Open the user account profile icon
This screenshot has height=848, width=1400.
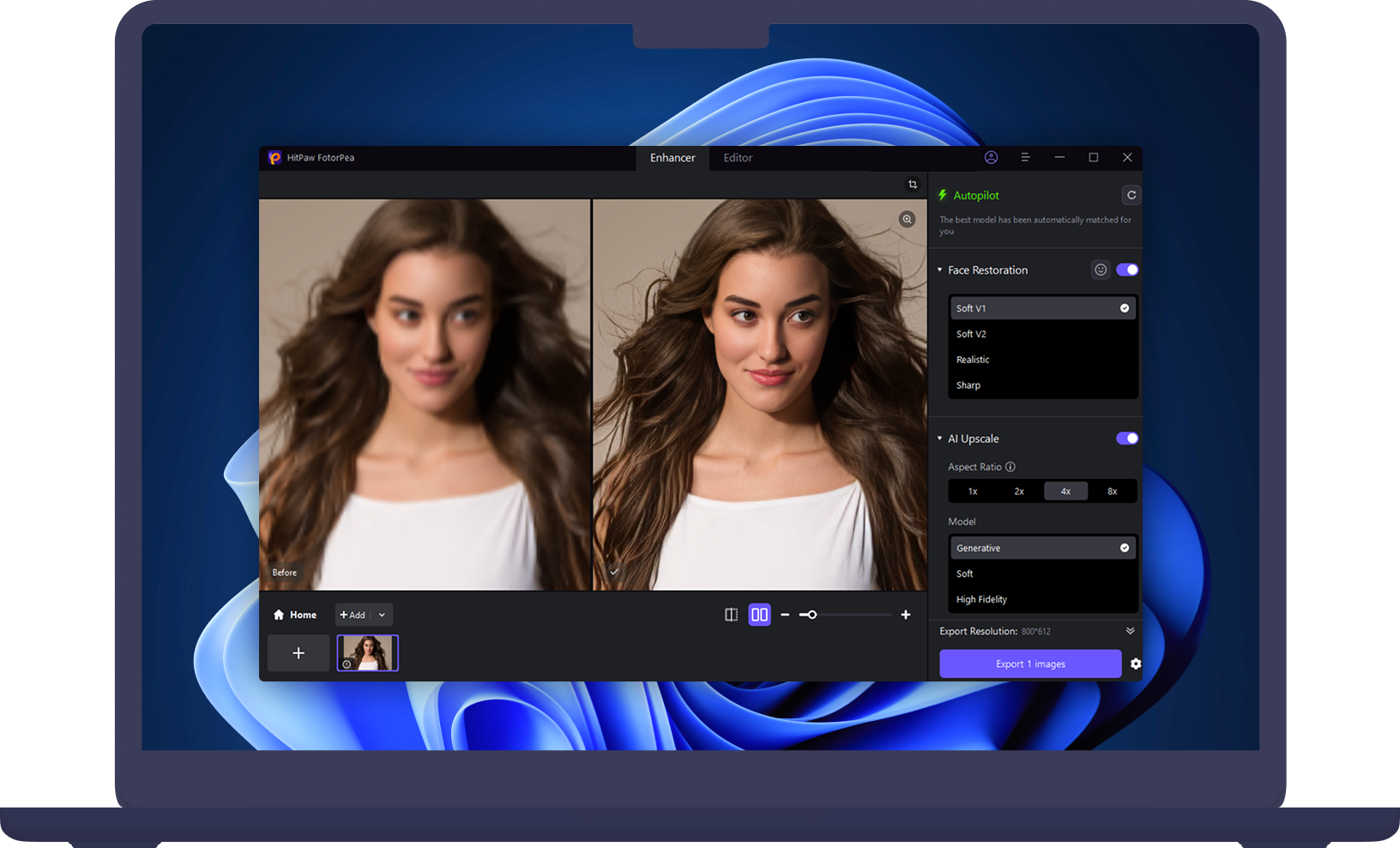coord(991,158)
